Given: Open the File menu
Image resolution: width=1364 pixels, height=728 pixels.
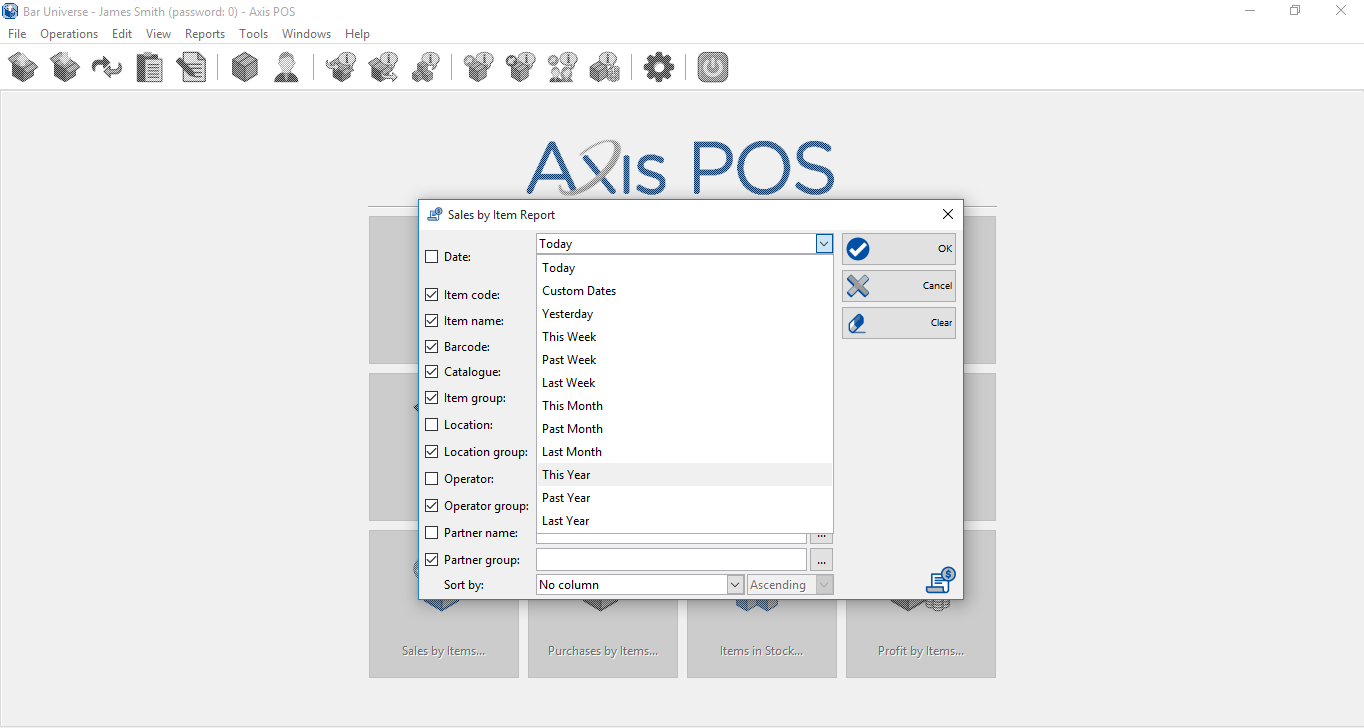Looking at the screenshot, I should (17, 34).
